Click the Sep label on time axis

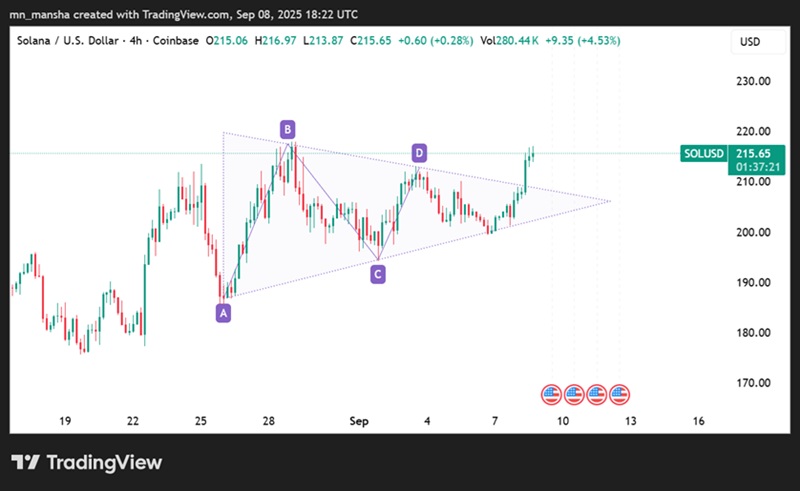click(x=360, y=422)
